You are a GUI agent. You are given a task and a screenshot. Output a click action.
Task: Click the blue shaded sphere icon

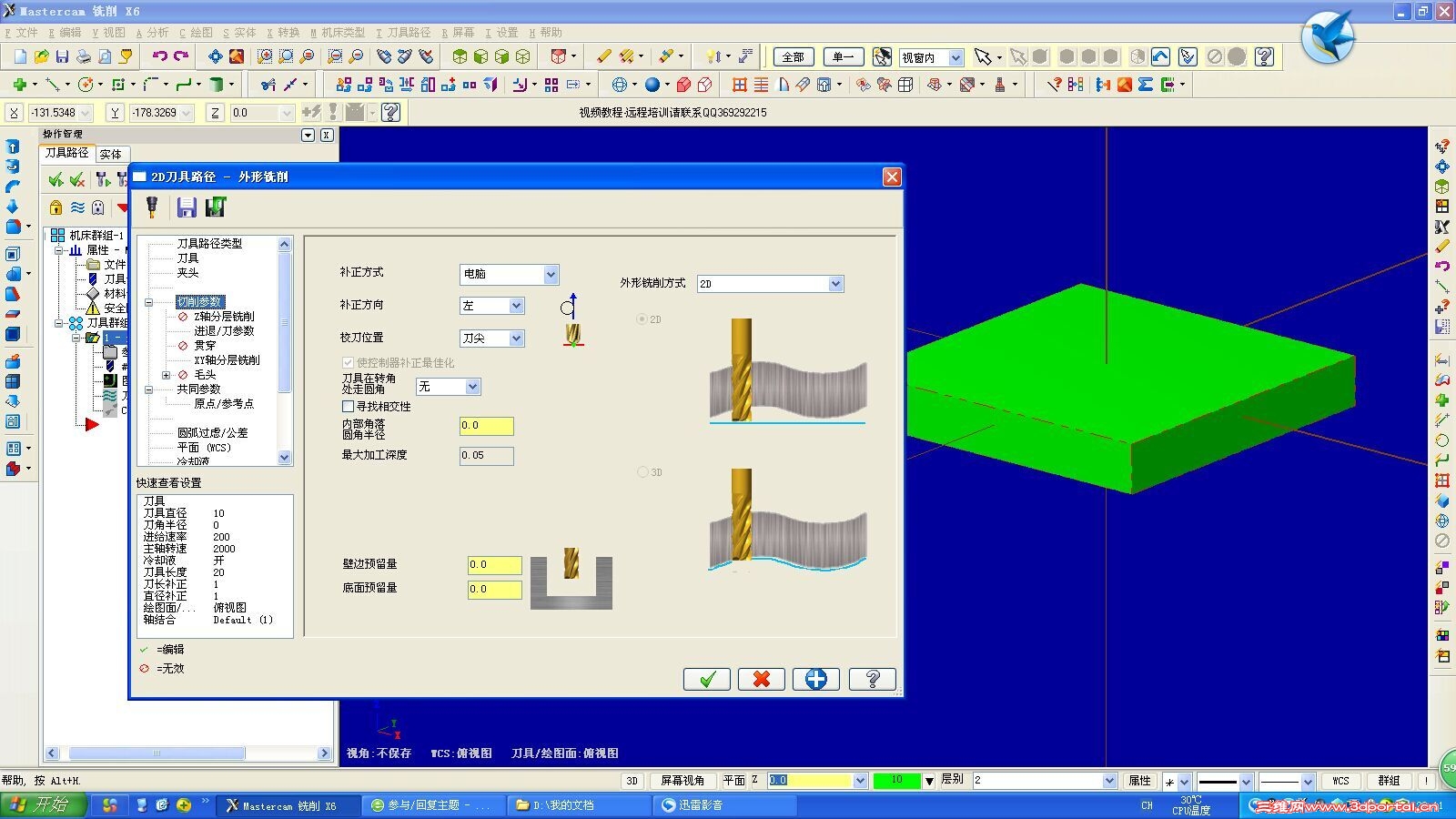click(652, 85)
